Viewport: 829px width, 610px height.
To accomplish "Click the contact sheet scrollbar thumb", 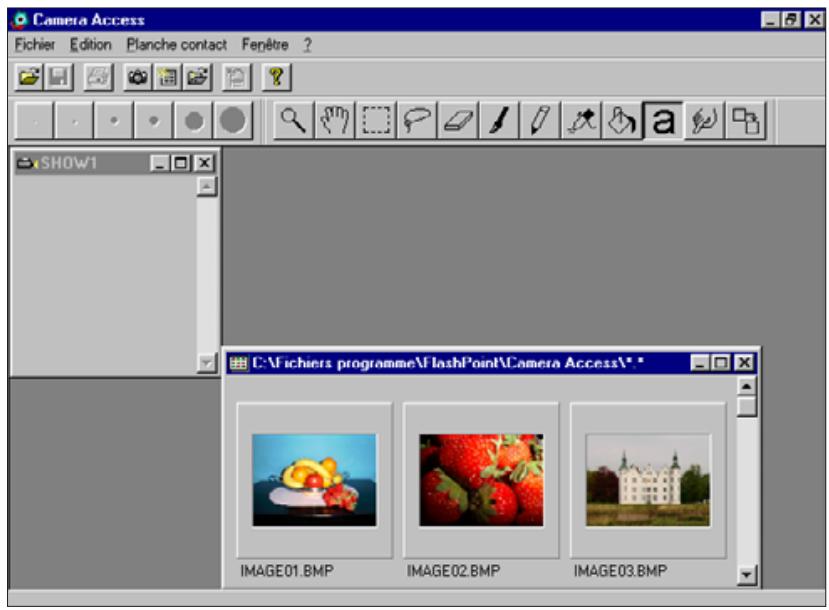I will pos(747,407).
